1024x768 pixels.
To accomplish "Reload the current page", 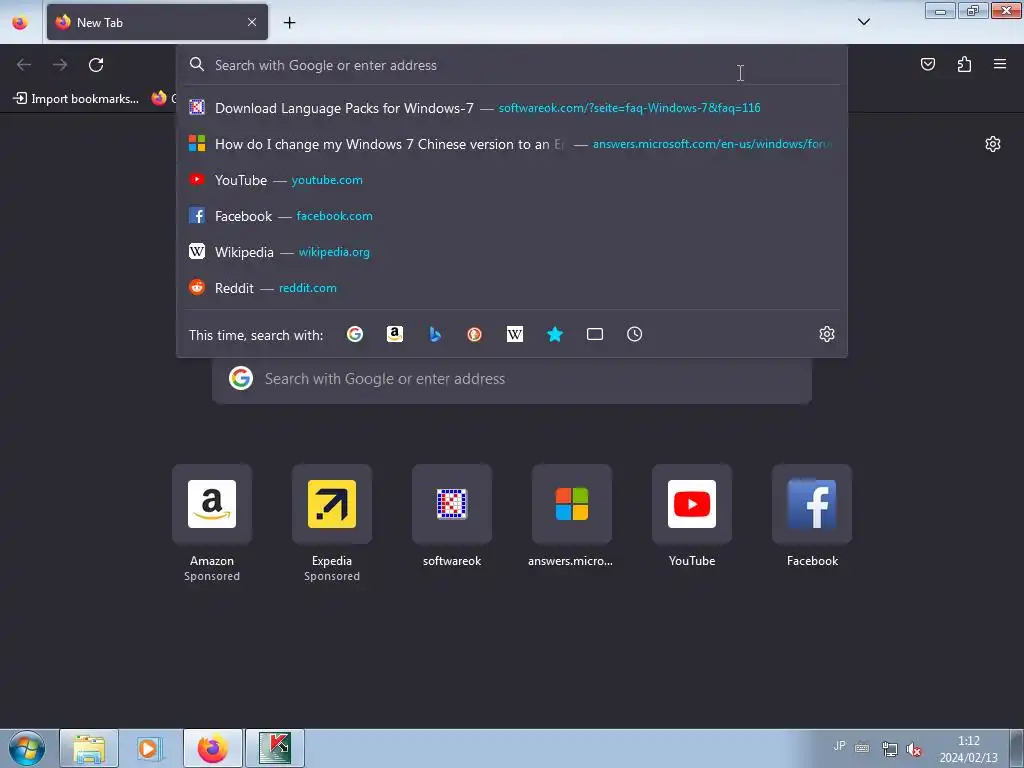I will (x=96, y=65).
